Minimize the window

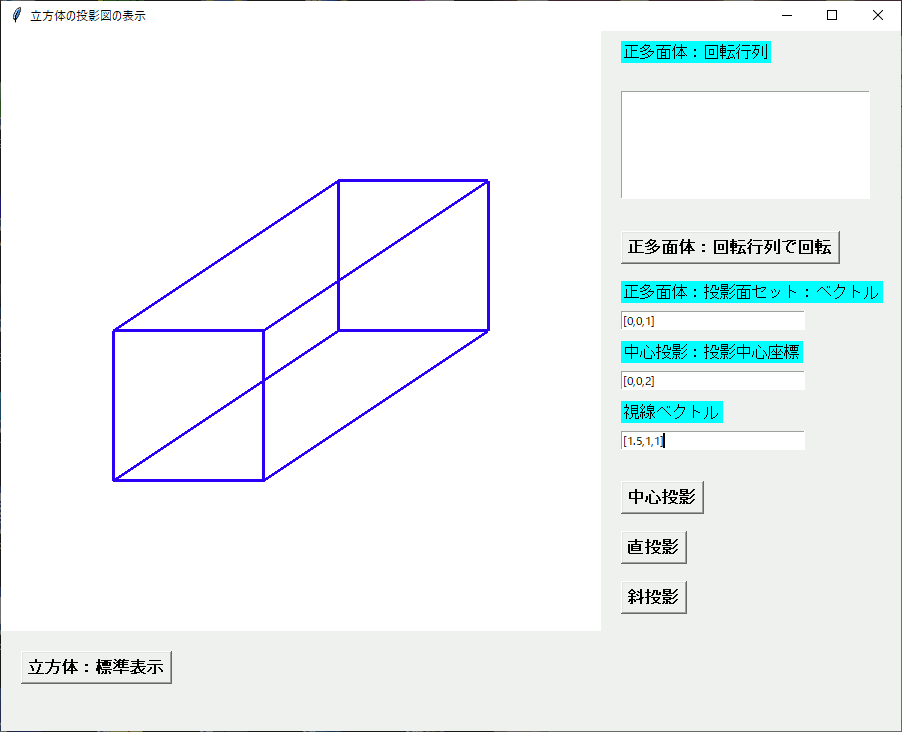tap(787, 16)
